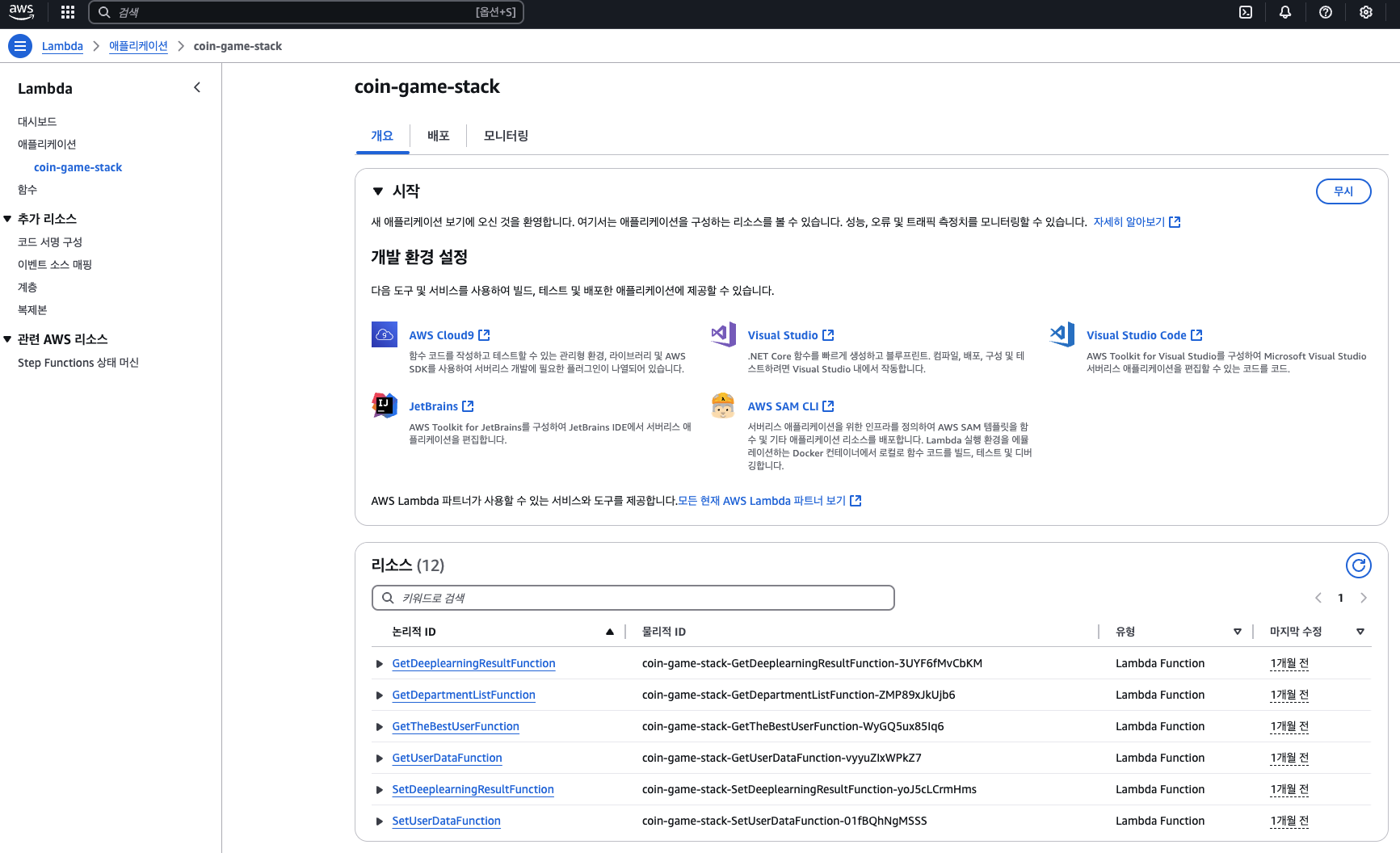Click the Visual Studio logo icon
Screen dimensions: 1400x853
click(x=723, y=334)
